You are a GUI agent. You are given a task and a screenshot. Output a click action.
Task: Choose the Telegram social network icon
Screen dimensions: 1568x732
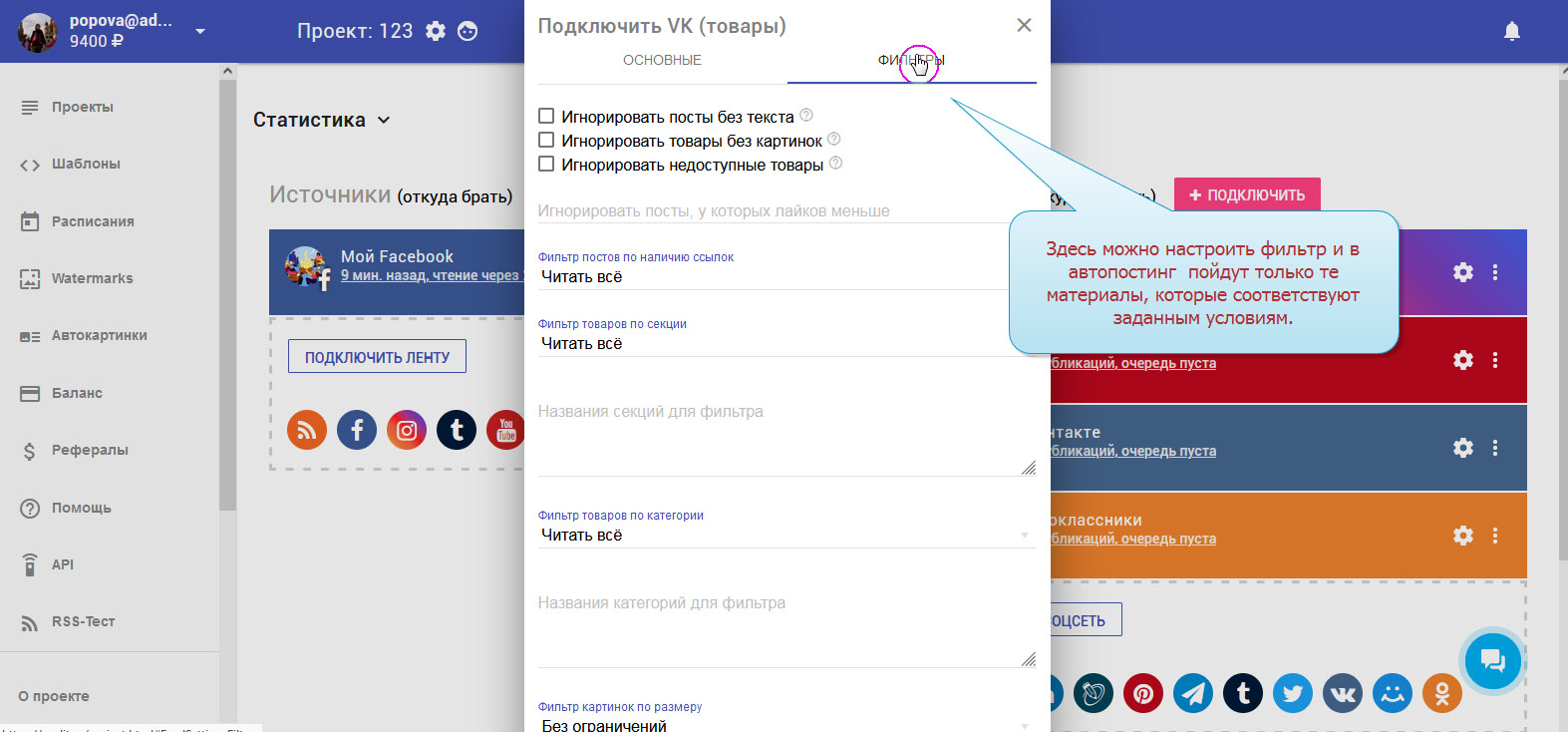tap(1193, 693)
